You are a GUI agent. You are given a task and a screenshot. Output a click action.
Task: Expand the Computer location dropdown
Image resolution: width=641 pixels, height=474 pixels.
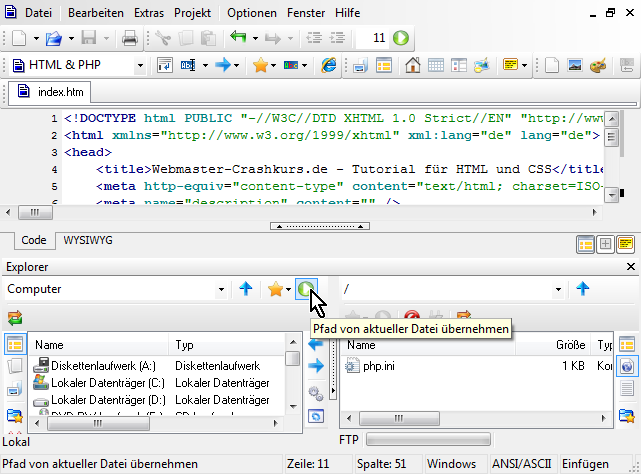tap(221, 290)
